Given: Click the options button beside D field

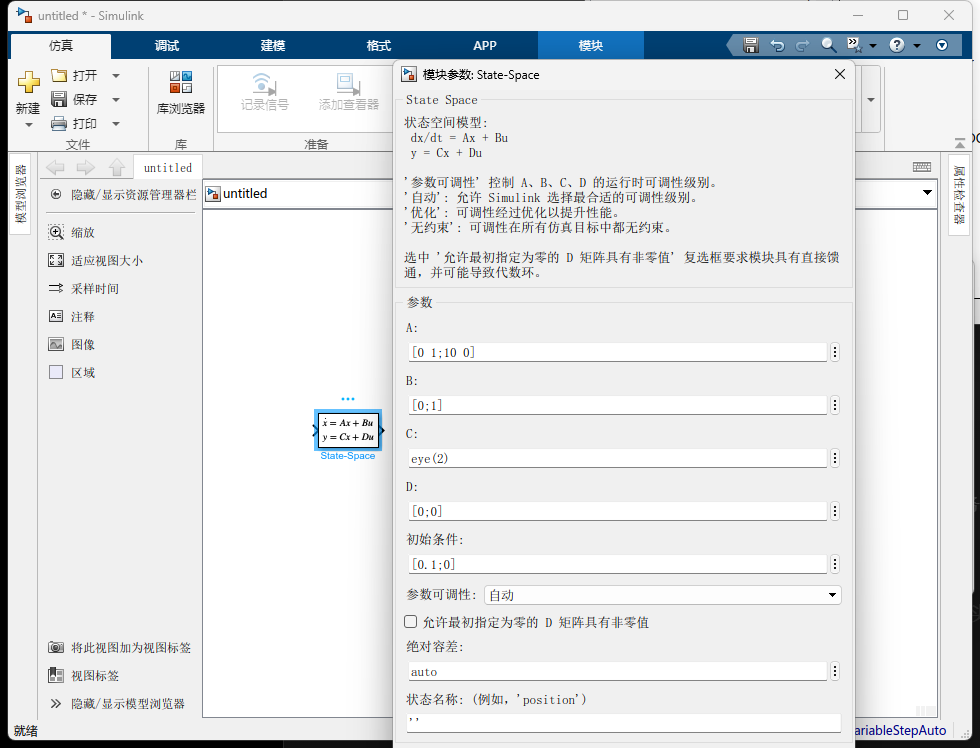Looking at the screenshot, I should [835, 511].
